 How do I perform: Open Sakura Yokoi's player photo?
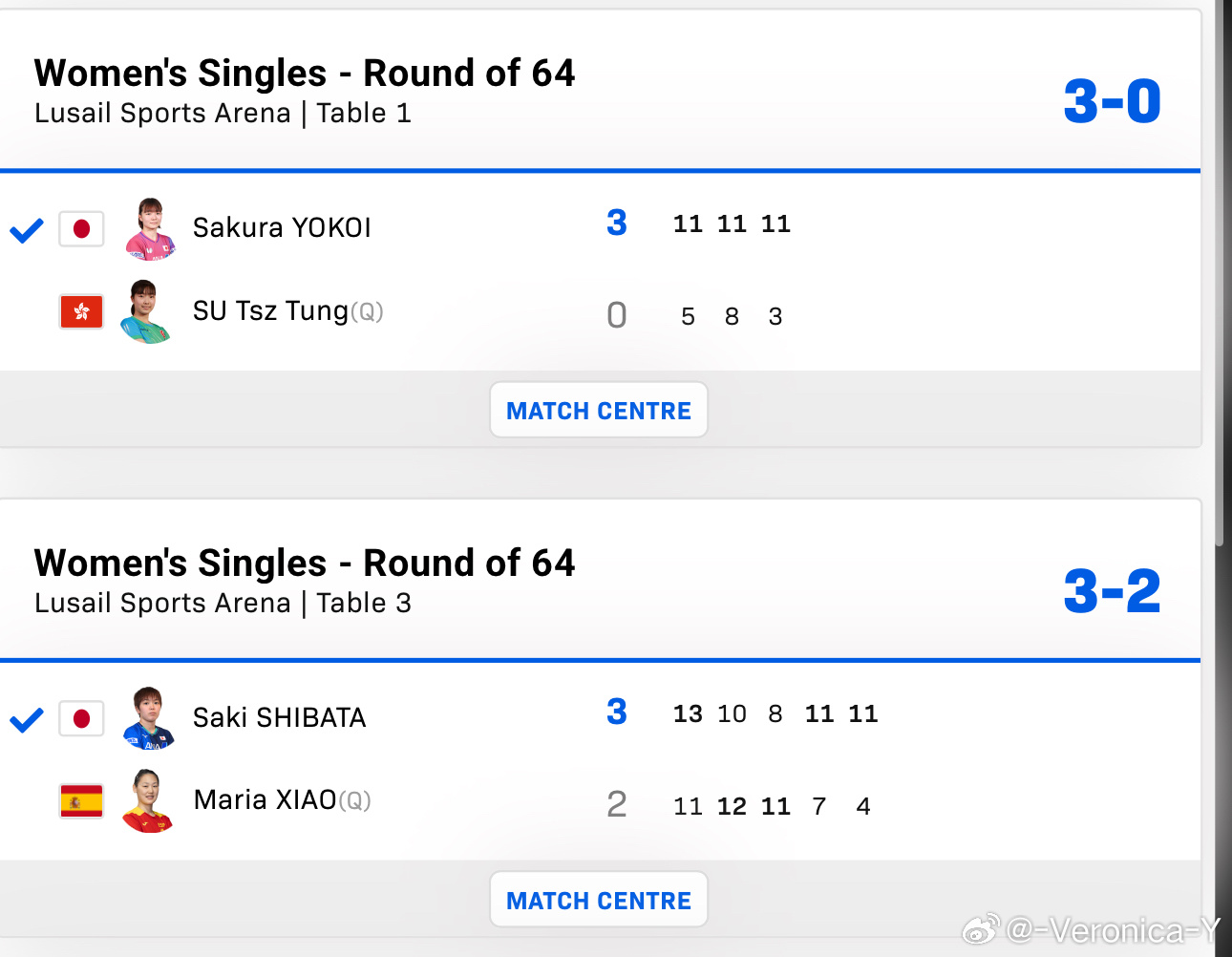coord(150,229)
